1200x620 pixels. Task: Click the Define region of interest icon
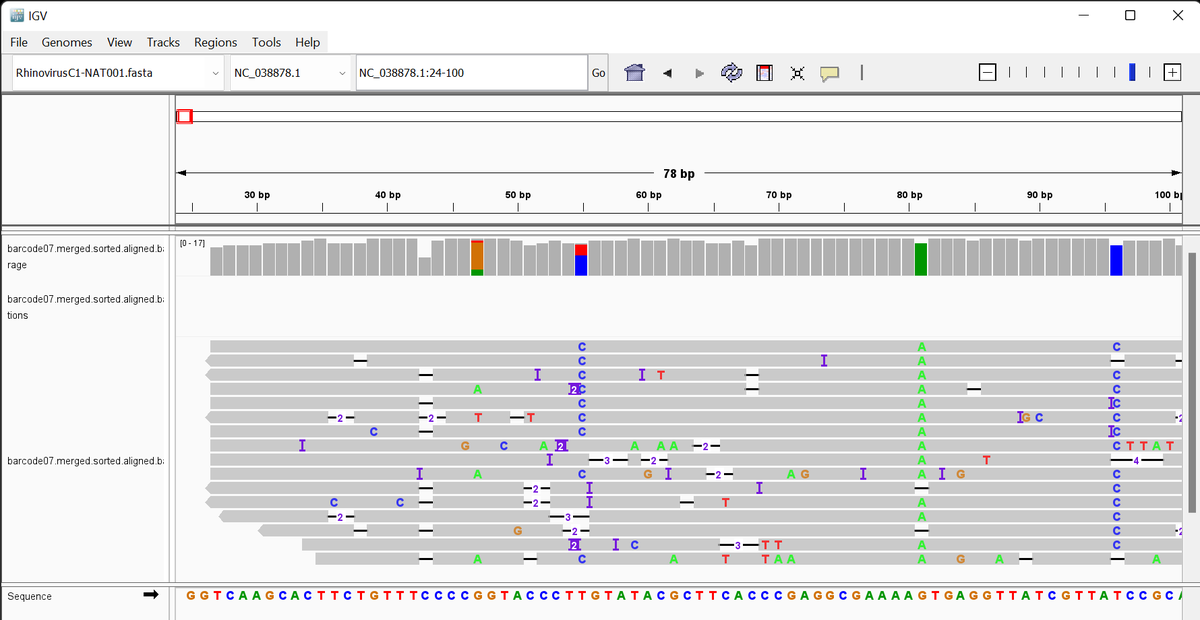pos(764,73)
